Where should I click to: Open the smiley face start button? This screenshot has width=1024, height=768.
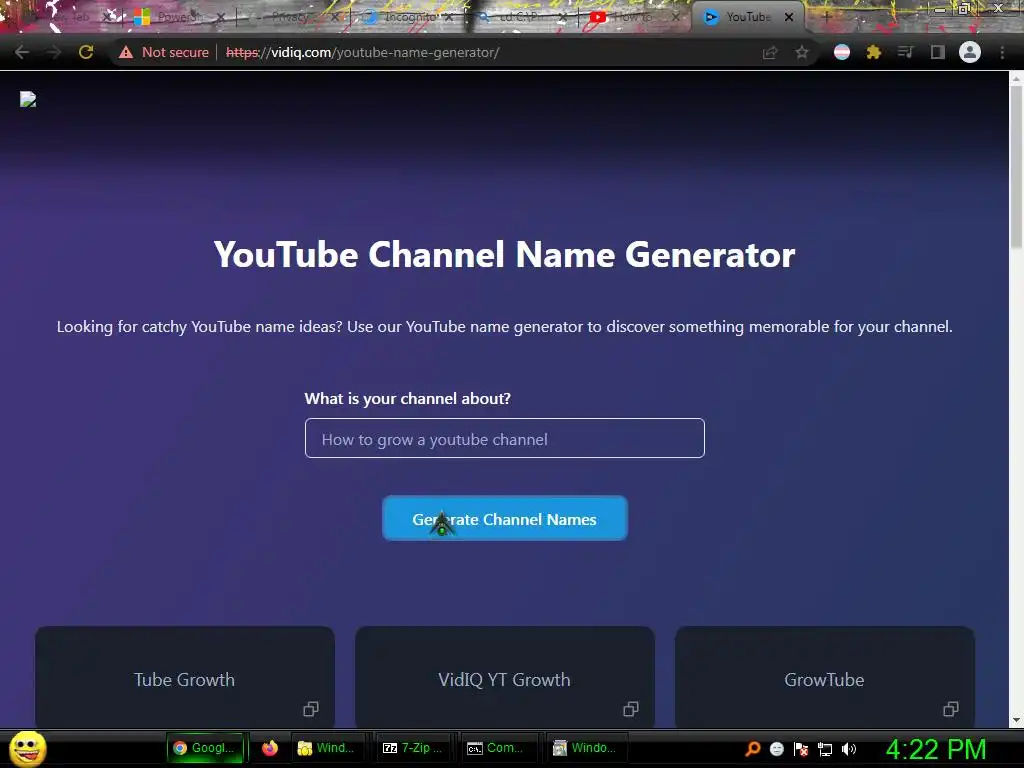pyautogui.click(x=27, y=748)
